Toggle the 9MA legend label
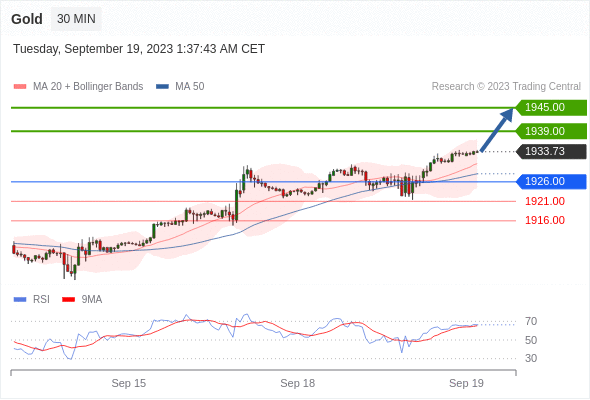Viewport: 590px width, 400px height. [x=92, y=300]
